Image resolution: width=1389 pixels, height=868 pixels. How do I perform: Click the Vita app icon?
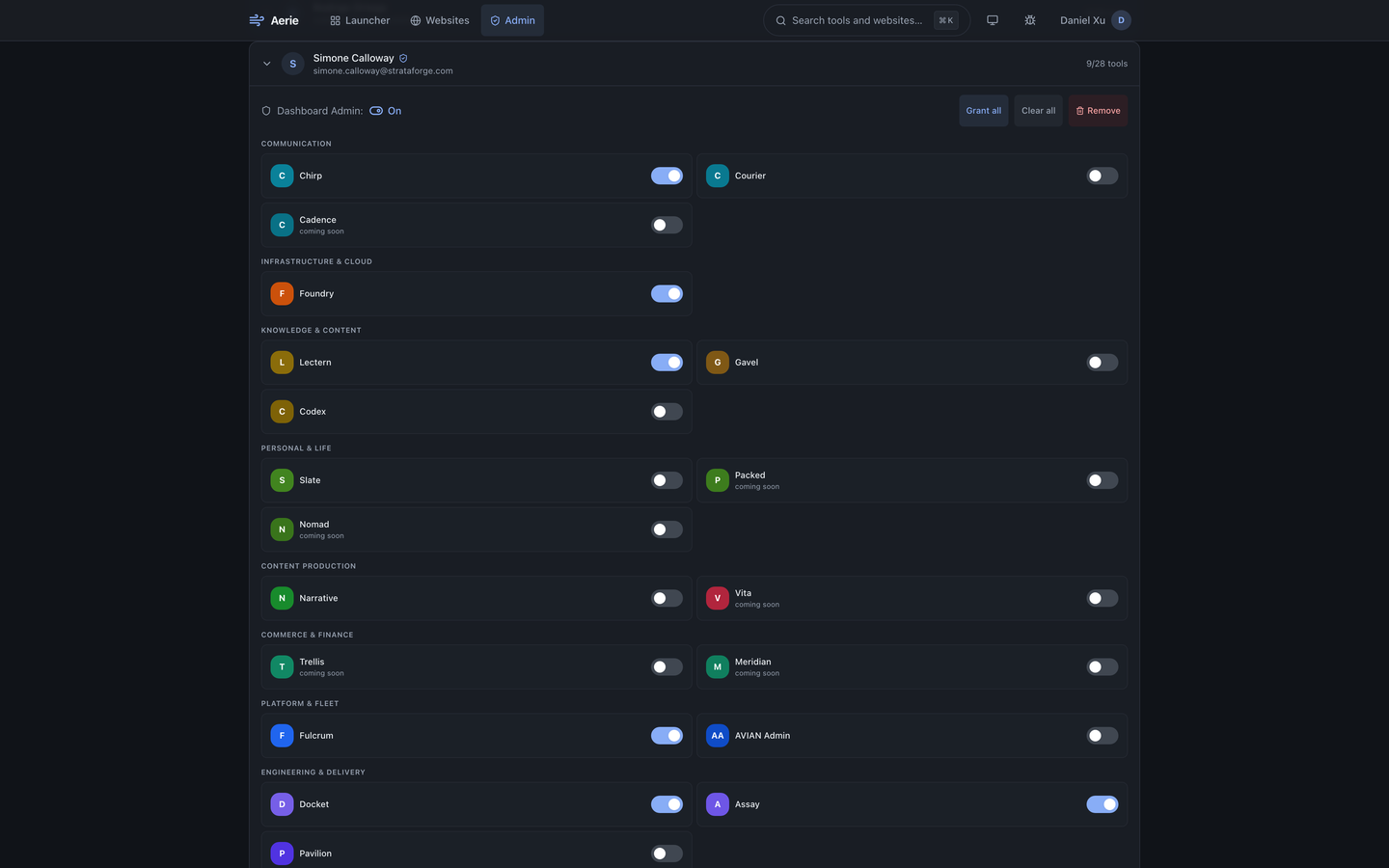(718, 598)
